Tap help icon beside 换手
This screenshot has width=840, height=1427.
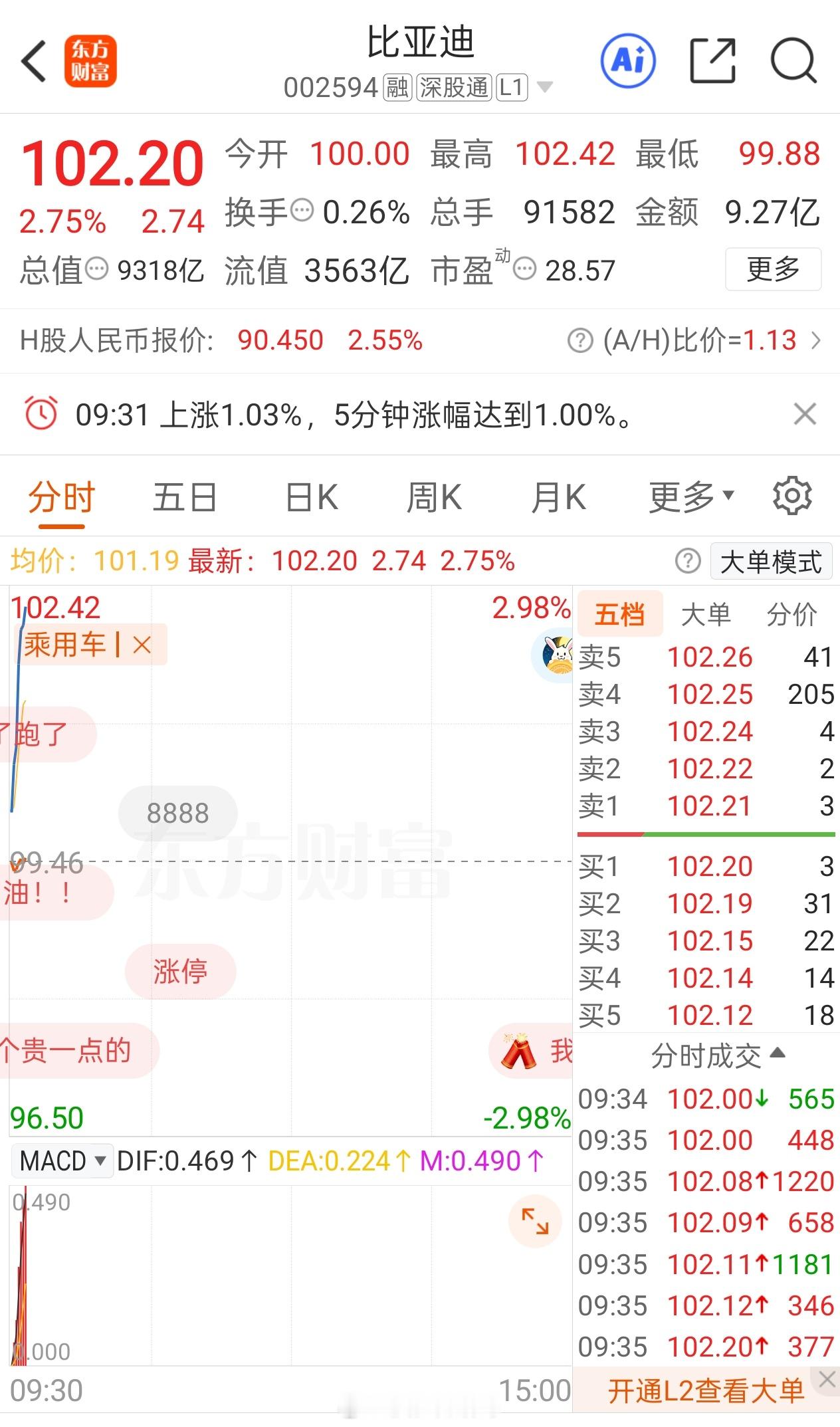pos(302,211)
